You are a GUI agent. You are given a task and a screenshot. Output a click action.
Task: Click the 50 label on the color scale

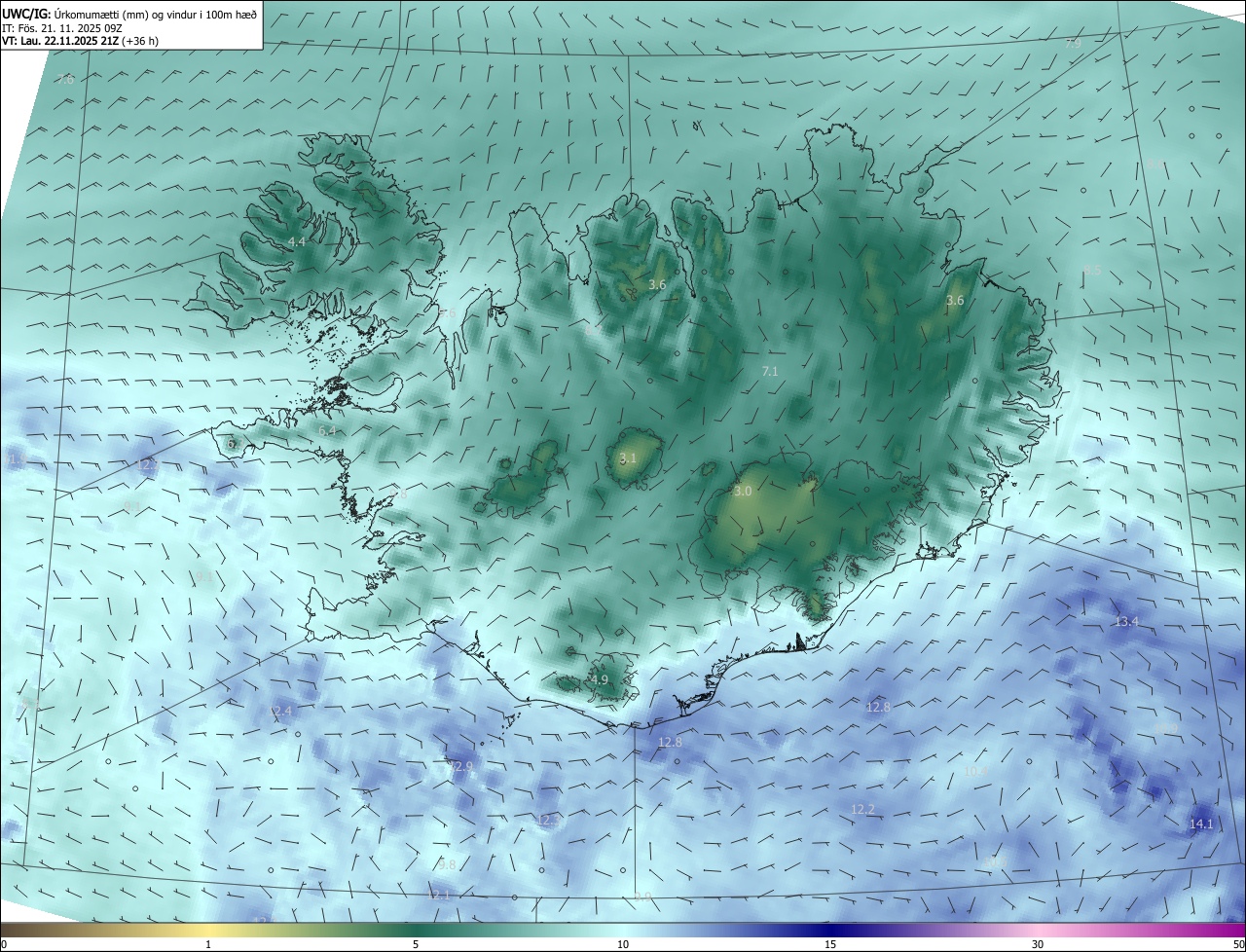[1238, 945]
